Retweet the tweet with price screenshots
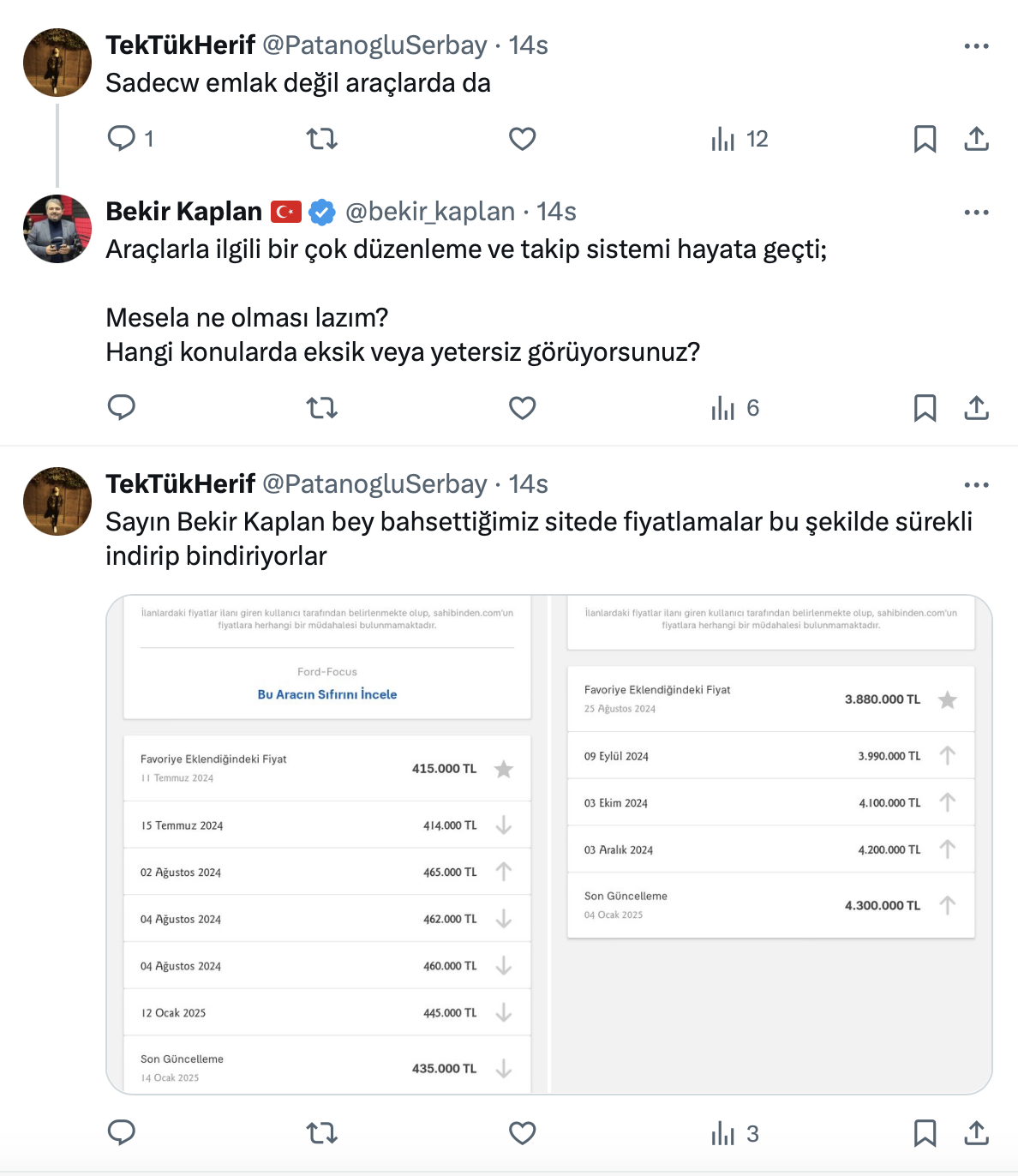The height and width of the screenshot is (1176, 1018). point(322,1133)
